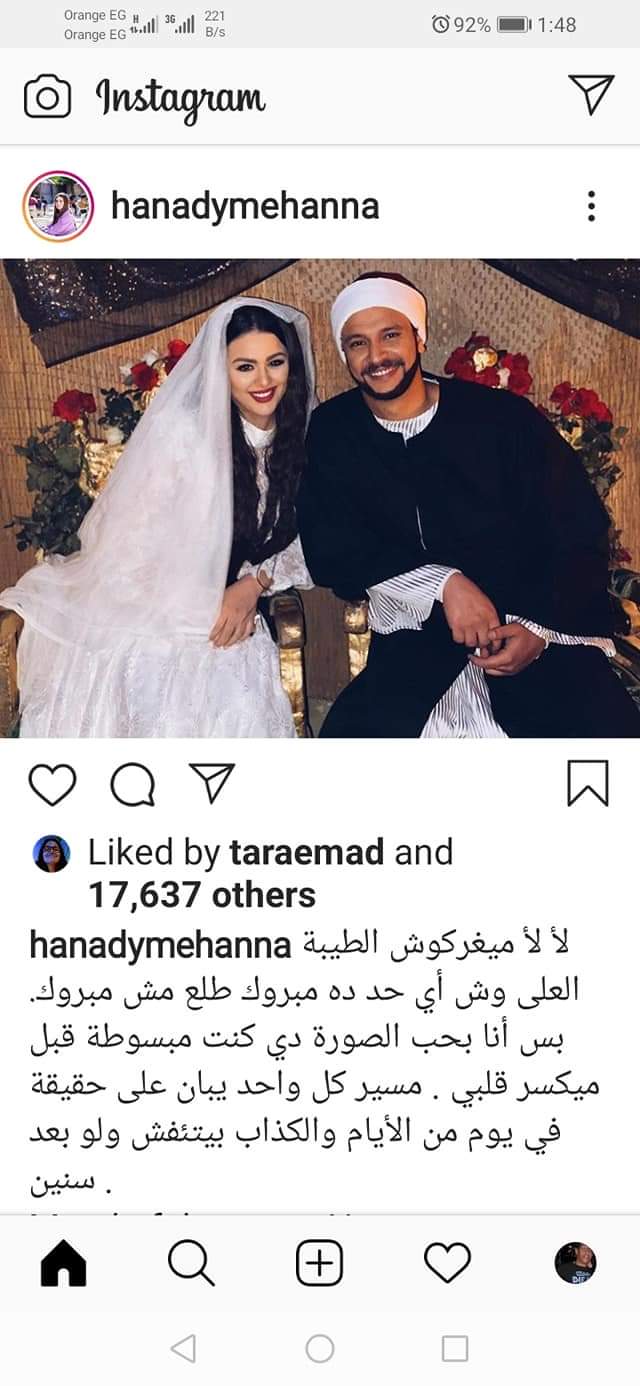The width and height of the screenshot is (640, 1386).
Task: Open comments via speech bubble icon
Action: tap(133, 785)
